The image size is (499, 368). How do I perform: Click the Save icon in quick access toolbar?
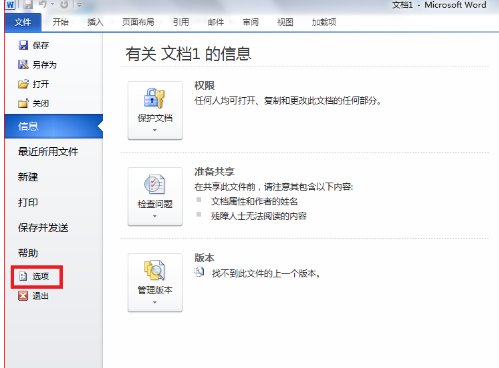[28, 5]
